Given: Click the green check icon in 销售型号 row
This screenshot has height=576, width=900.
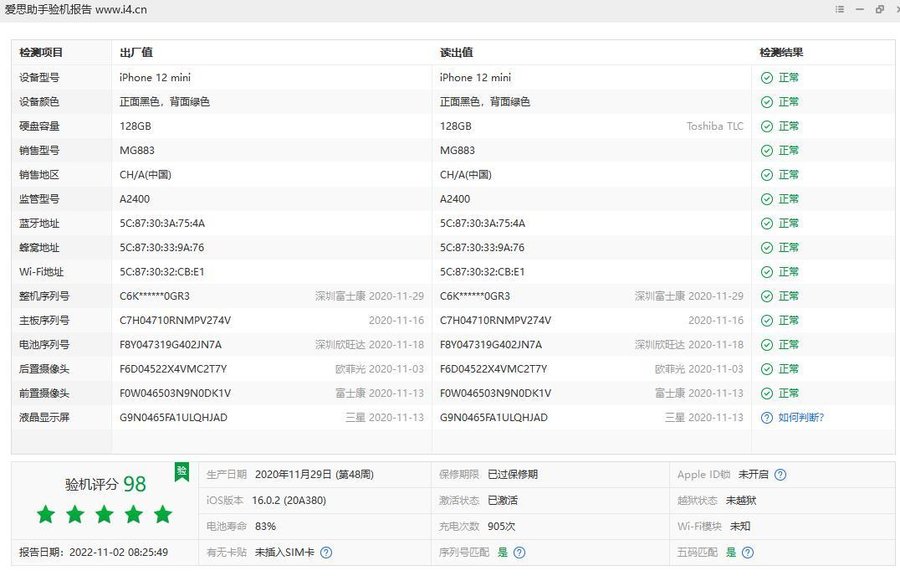Looking at the screenshot, I should click(766, 150).
